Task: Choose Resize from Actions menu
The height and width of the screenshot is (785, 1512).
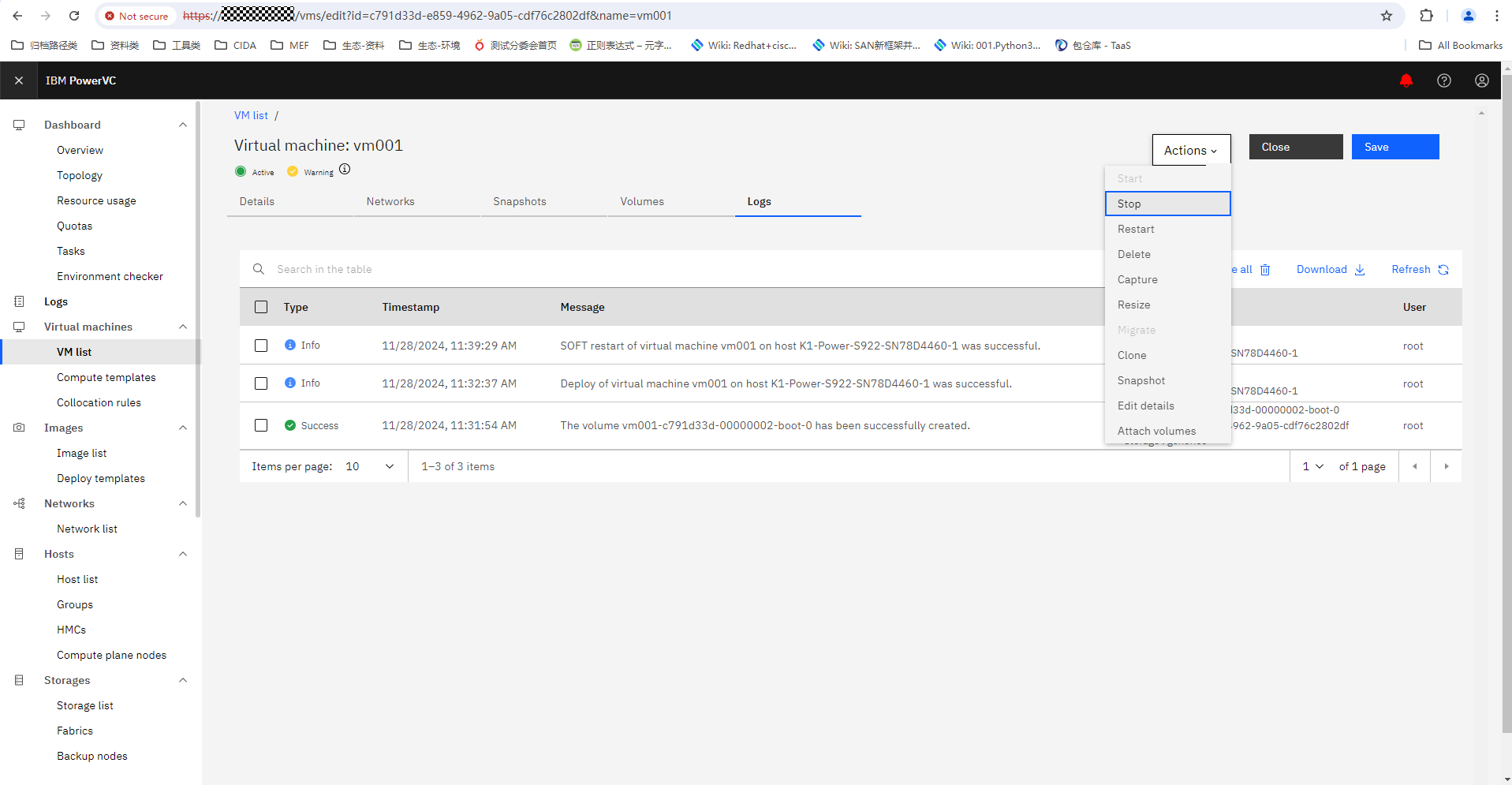Action: (x=1167, y=305)
